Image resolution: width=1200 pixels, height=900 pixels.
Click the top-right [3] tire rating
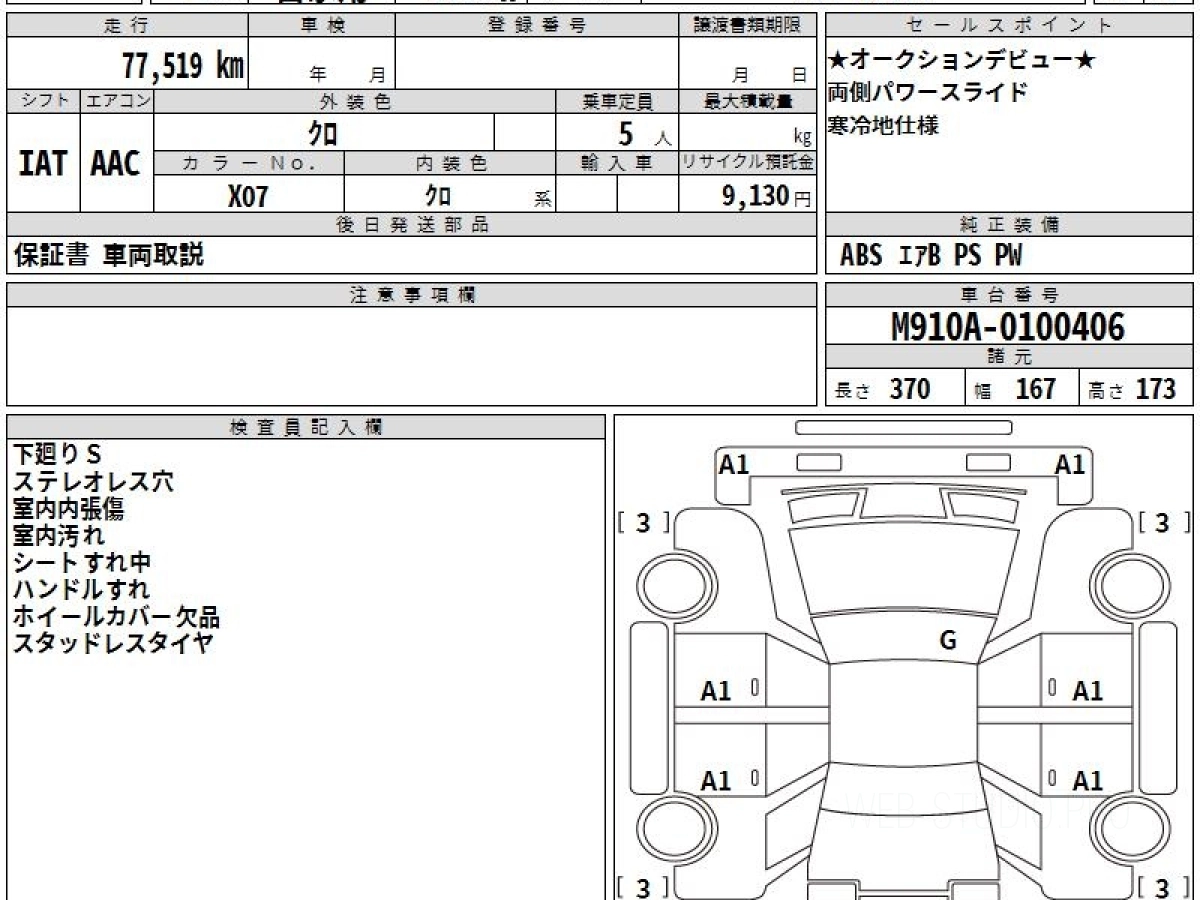[x=1162, y=522]
